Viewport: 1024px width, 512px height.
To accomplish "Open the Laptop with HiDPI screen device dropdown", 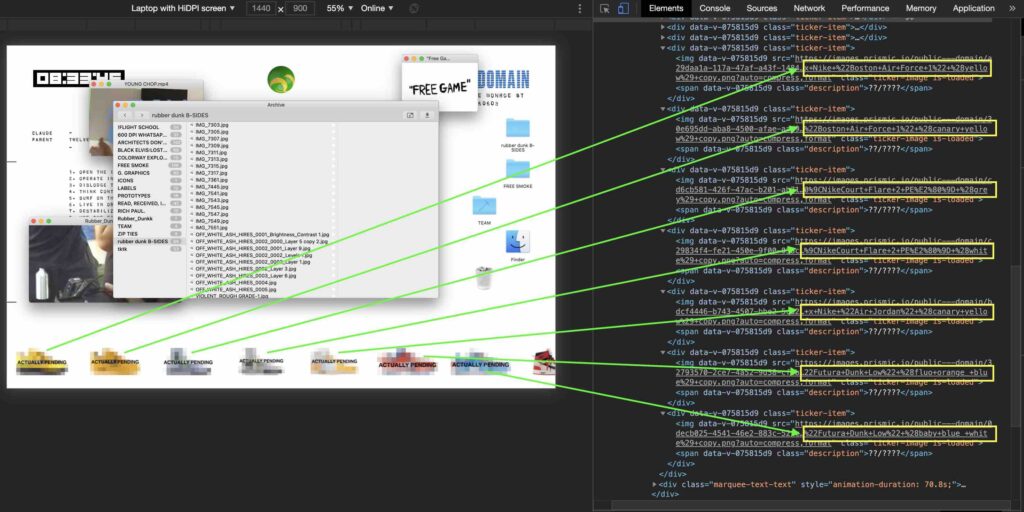I will pos(183,8).
